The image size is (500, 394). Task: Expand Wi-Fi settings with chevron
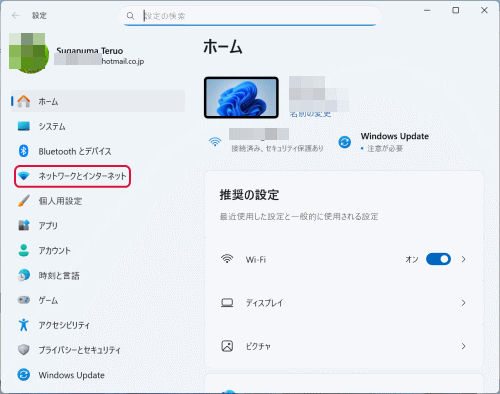click(x=463, y=259)
